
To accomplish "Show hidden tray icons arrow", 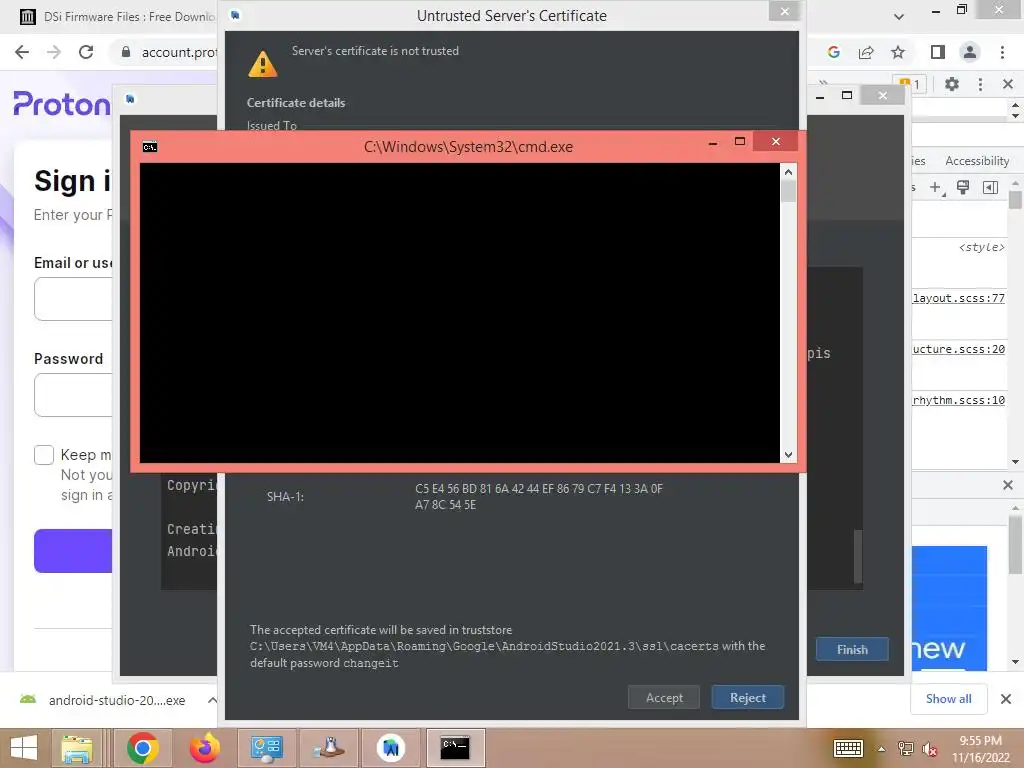I will [x=882, y=748].
